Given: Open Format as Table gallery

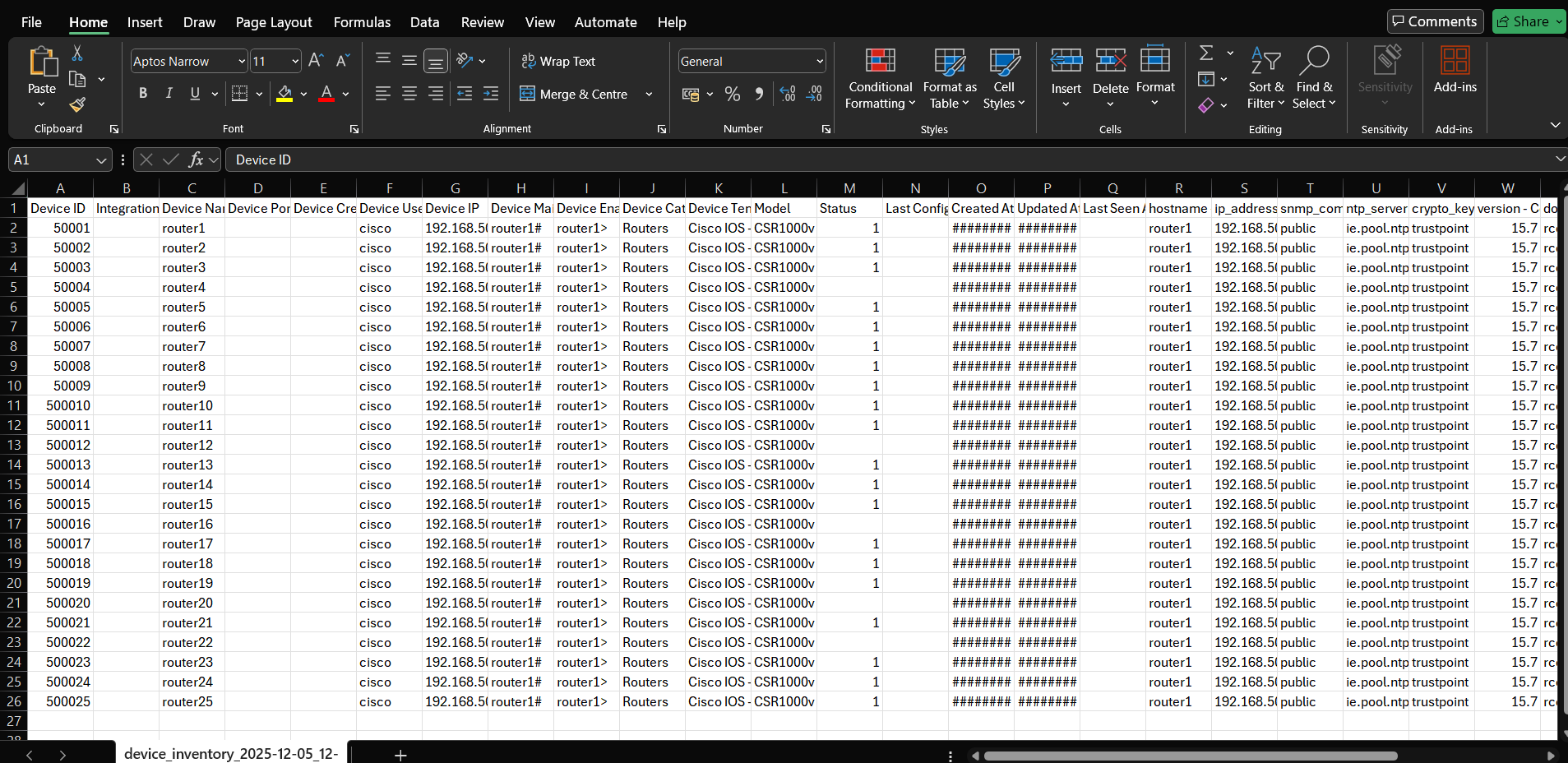Looking at the screenshot, I should coord(950,79).
